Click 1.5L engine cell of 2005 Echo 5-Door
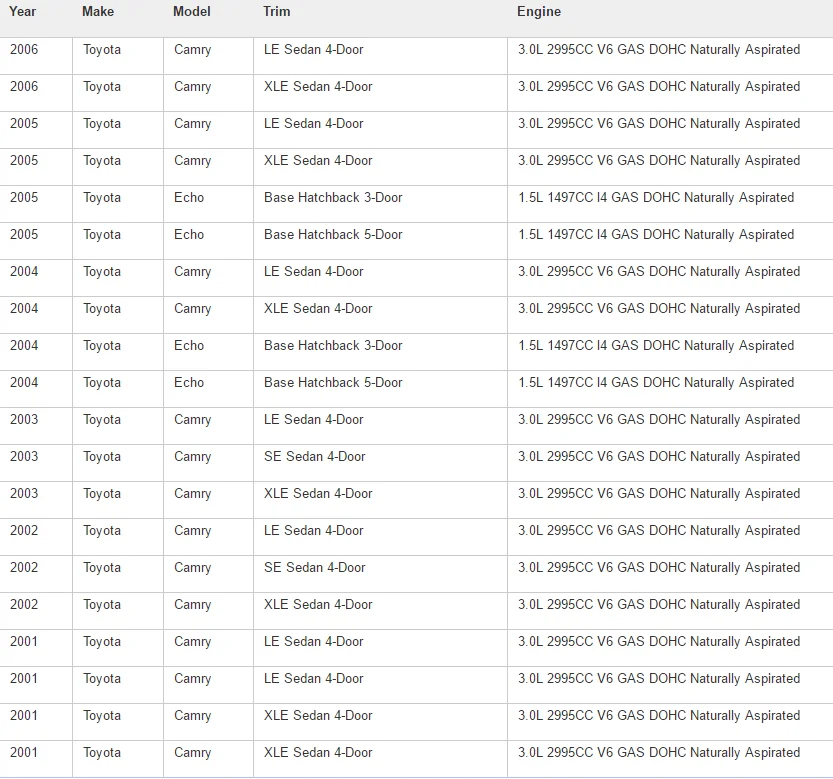 (x=670, y=241)
